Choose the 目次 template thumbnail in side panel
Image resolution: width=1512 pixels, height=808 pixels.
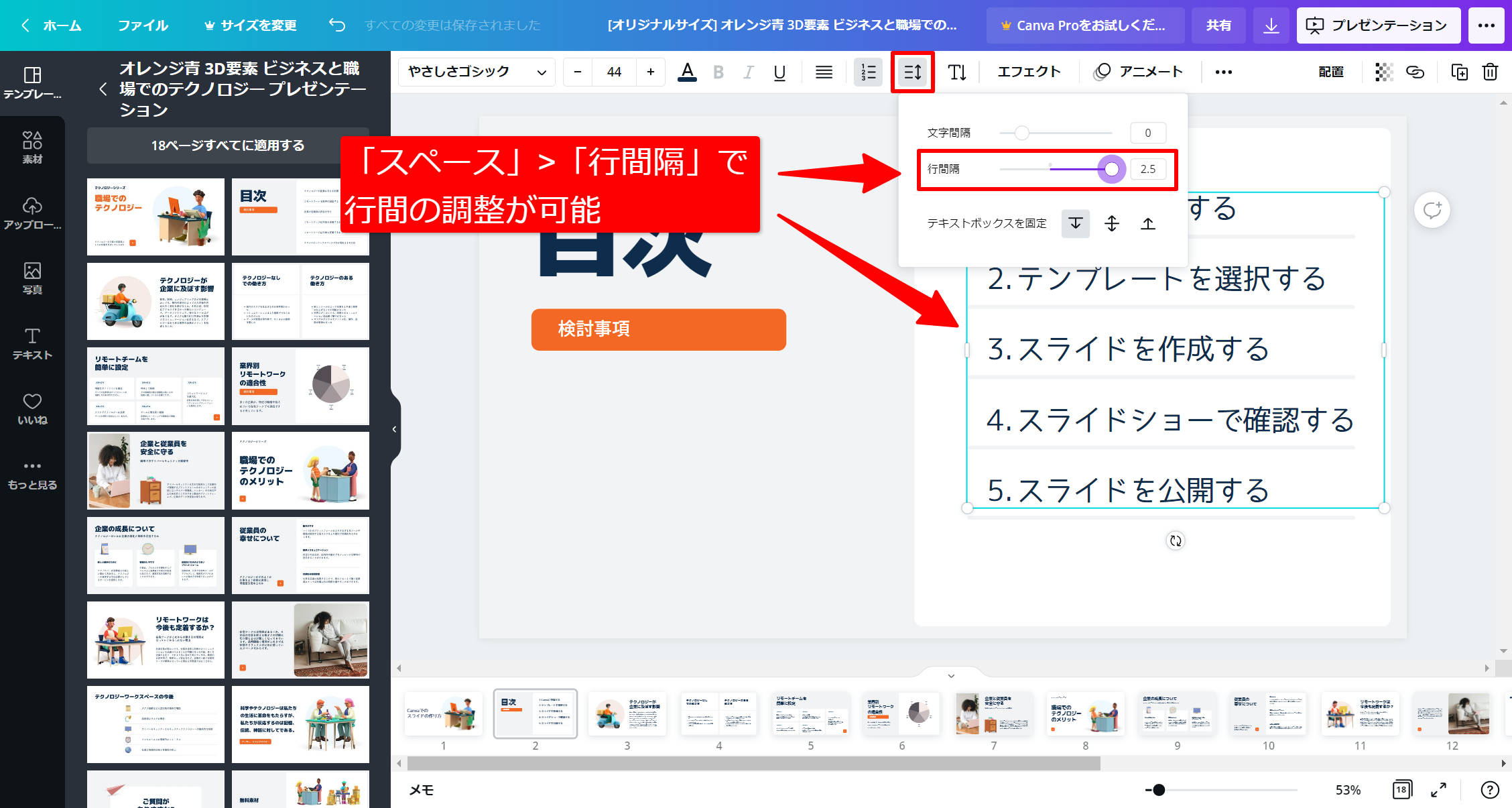300,217
